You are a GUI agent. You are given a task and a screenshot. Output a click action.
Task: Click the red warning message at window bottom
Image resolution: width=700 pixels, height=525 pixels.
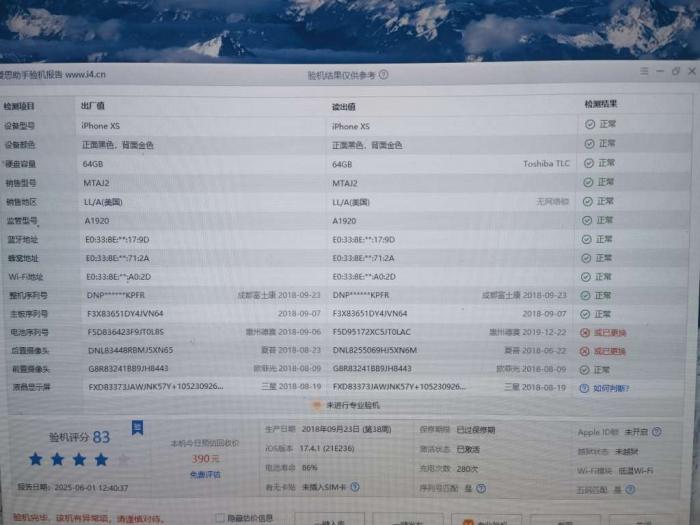click(88, 518)
